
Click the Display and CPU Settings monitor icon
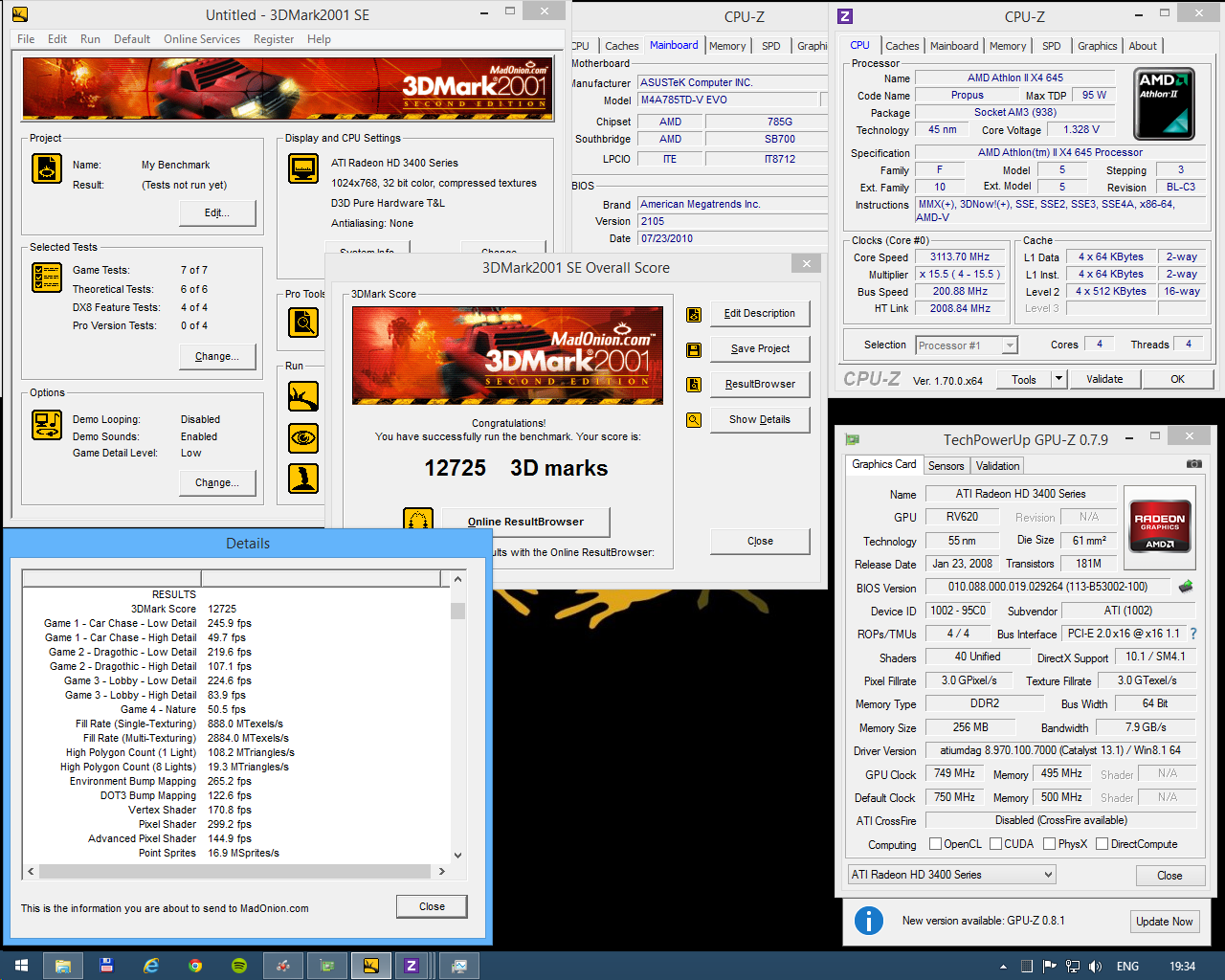303,168
